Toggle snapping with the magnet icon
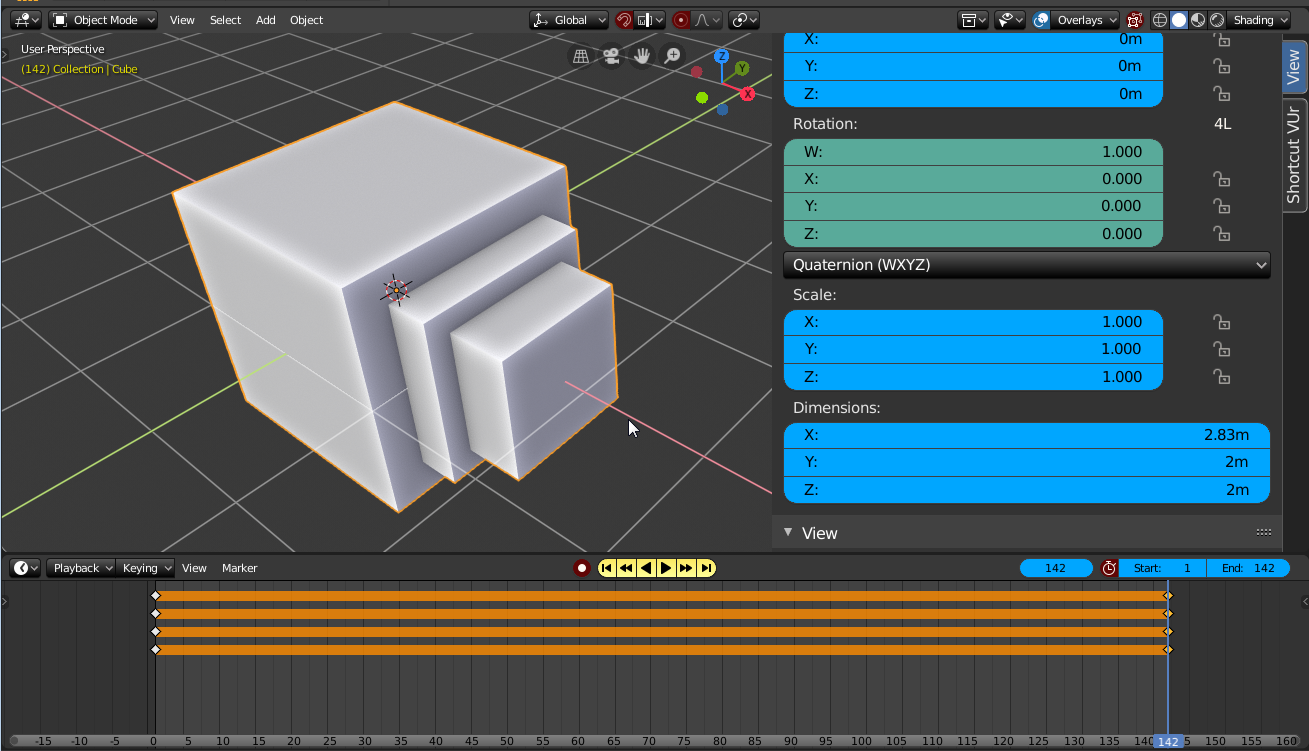 [x=625, y=20]
